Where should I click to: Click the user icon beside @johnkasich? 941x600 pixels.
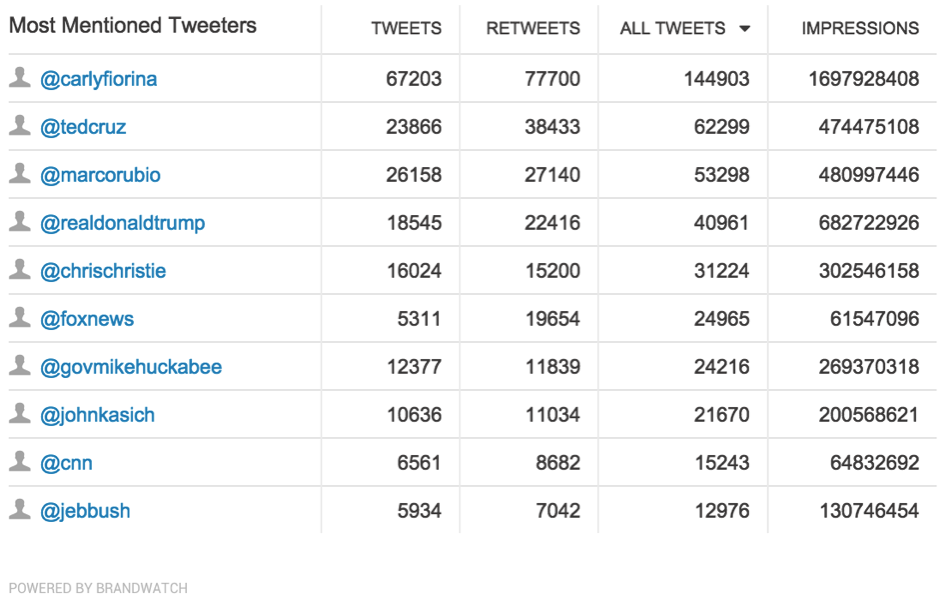(x=20, y=413)
